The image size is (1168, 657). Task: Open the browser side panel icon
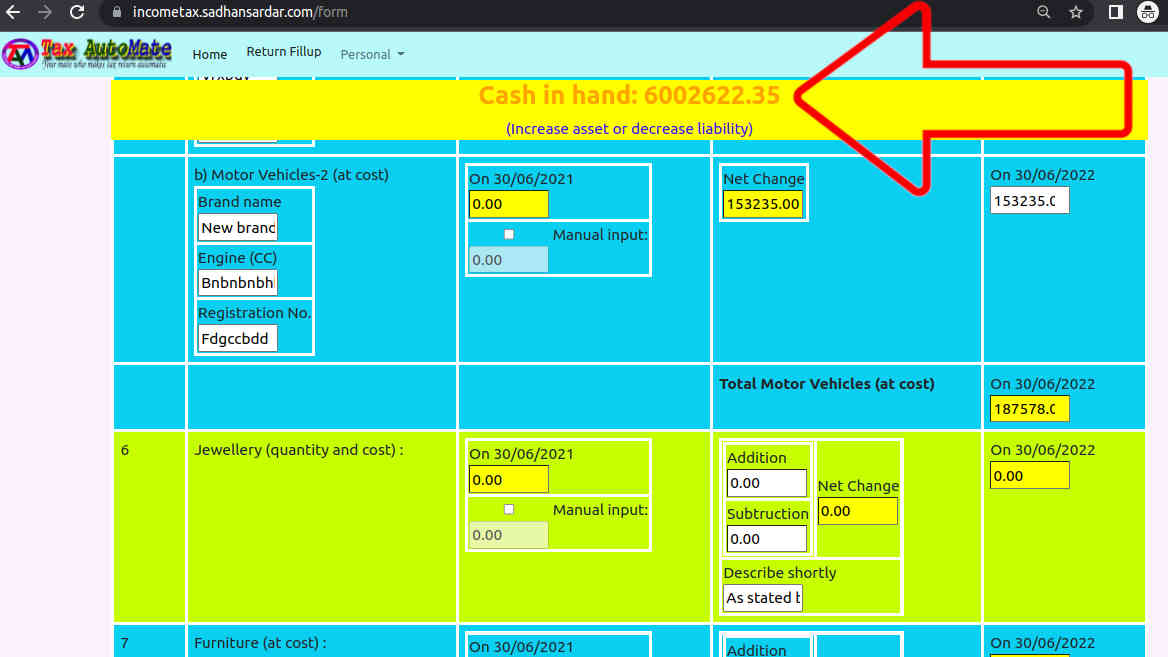point(1116,13)
